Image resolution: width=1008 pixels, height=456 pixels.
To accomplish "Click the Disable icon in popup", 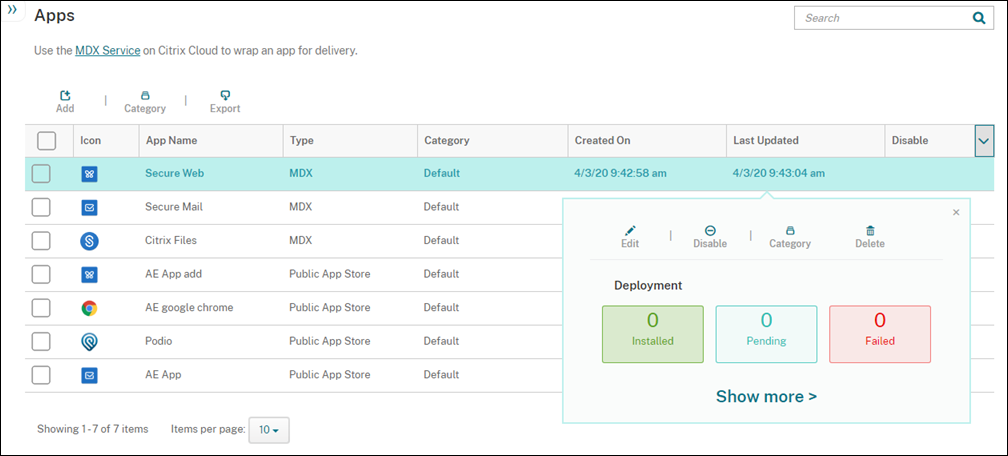I will pos(710,231).
